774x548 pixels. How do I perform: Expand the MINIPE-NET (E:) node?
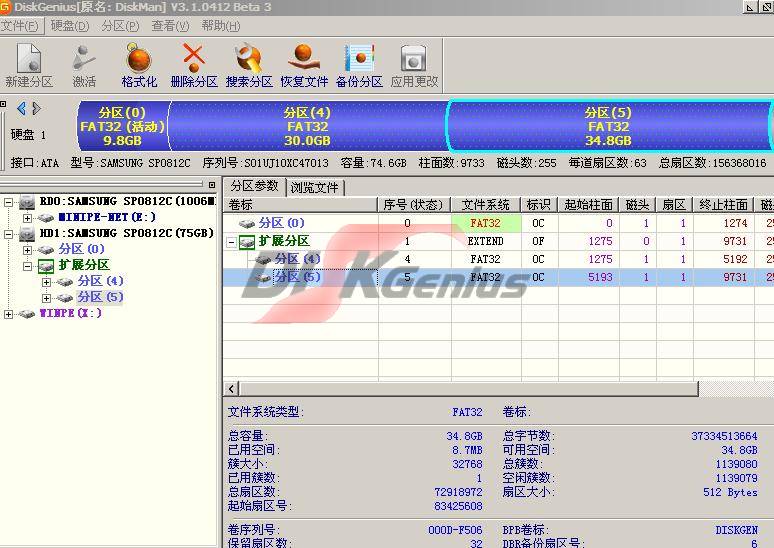tap(27, 218)
